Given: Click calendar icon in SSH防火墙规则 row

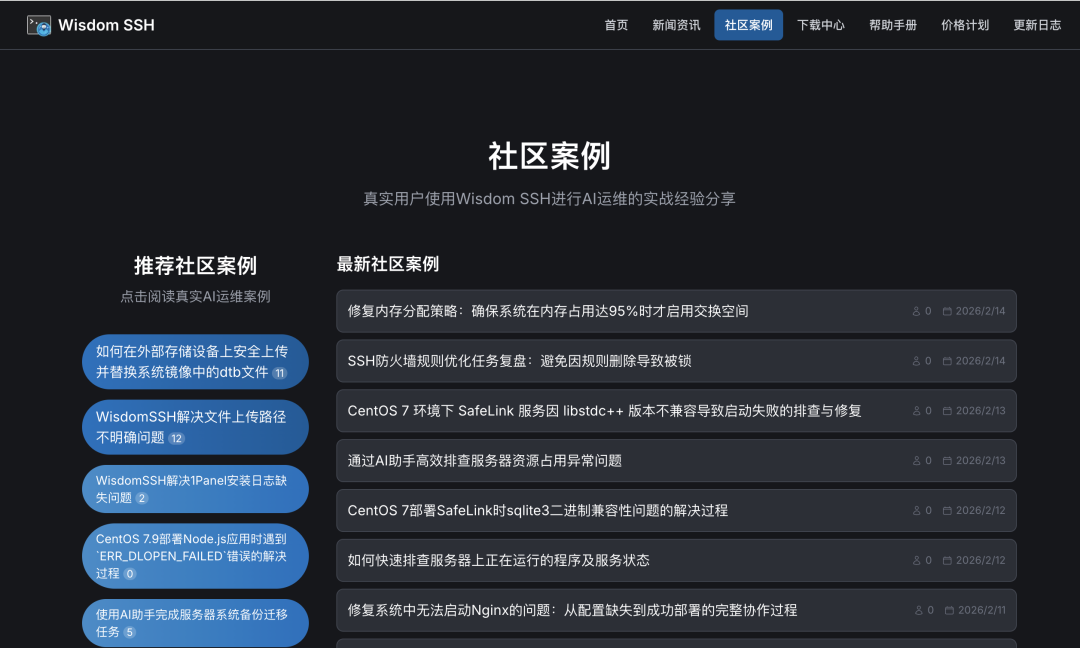Looking at the screenshot, I should 947,361.
